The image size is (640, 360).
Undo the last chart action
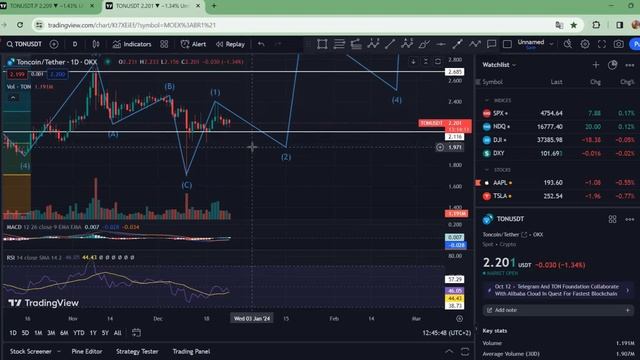click(x=261, y=44)
